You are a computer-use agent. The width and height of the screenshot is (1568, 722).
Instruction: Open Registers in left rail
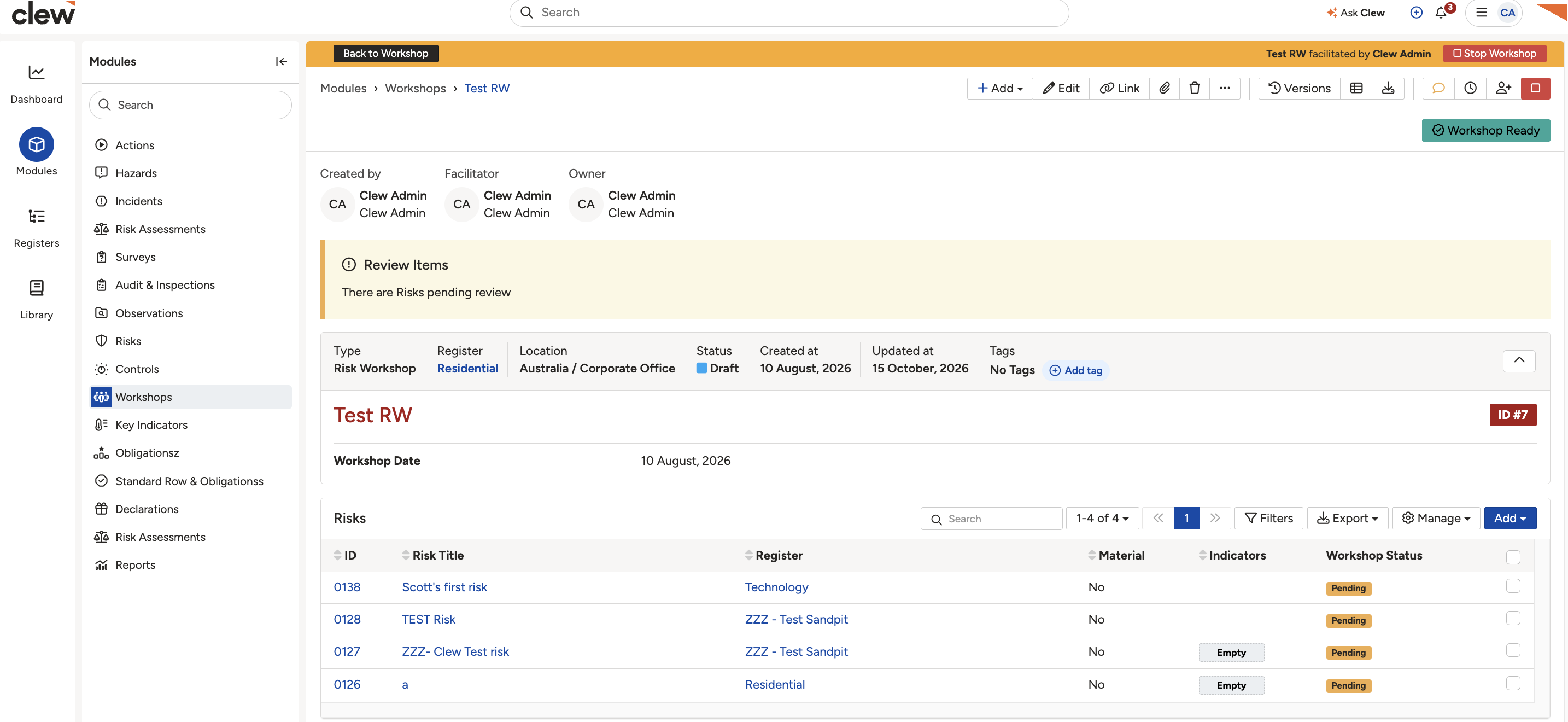click(x=37, y=228)
